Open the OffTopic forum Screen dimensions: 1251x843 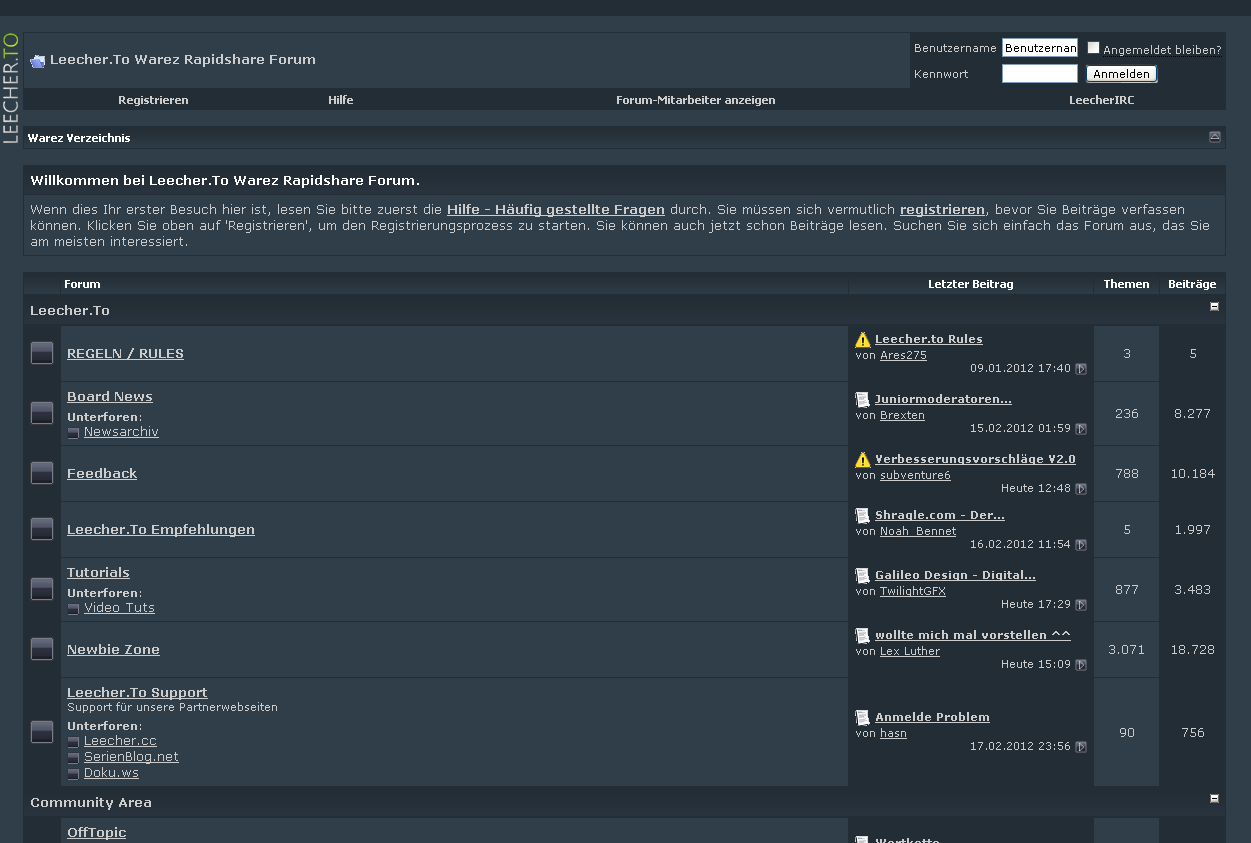coord(96,833)
